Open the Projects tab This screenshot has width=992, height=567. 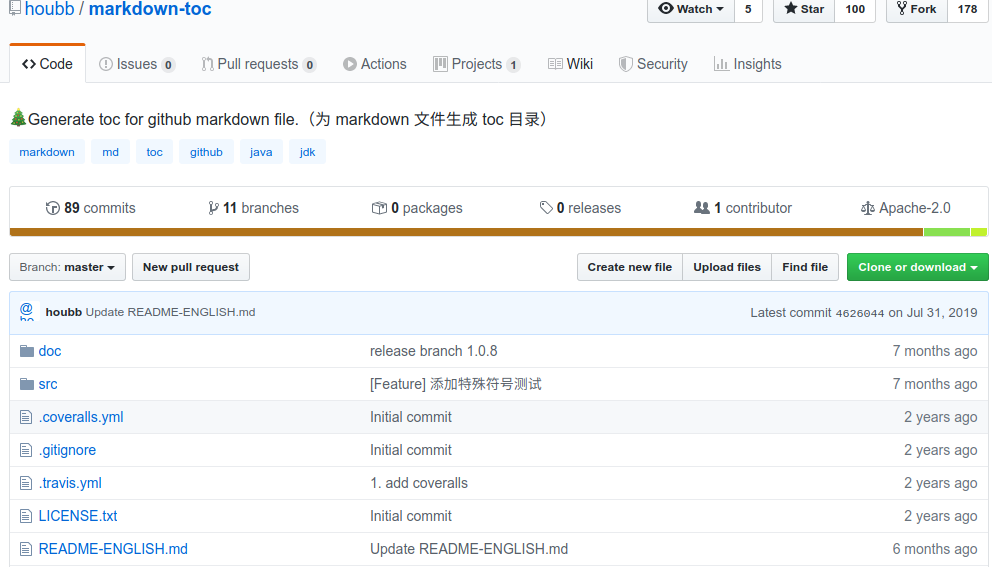click(x=476, y=64)
